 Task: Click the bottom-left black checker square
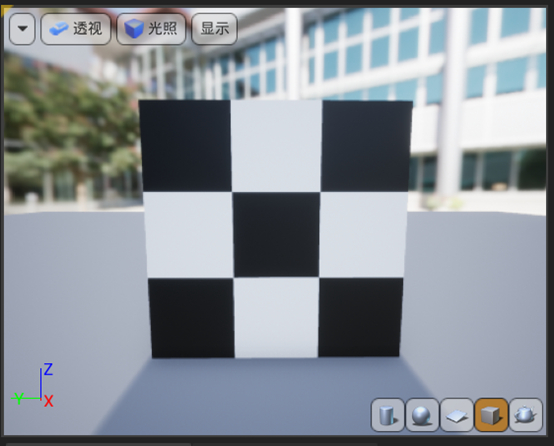(191, 318)
